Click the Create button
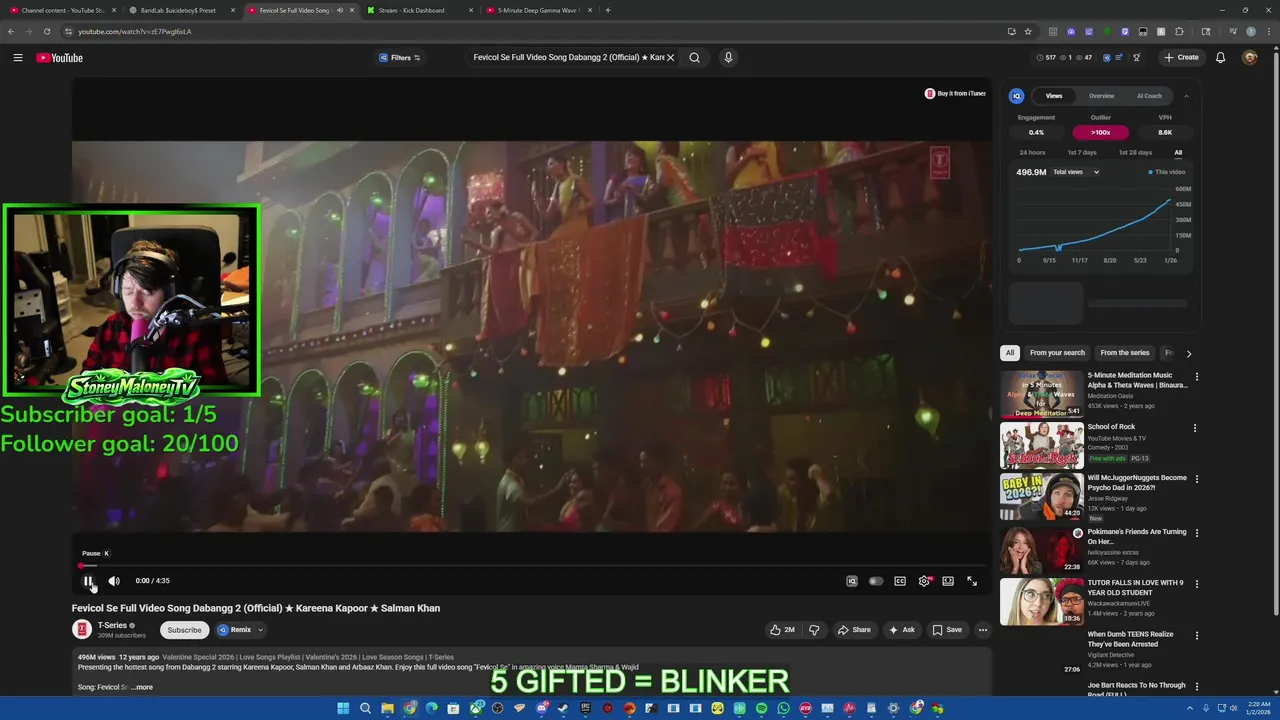Image resolution: width=1280 pixels, height=720 pixels. coord(1181,58)
